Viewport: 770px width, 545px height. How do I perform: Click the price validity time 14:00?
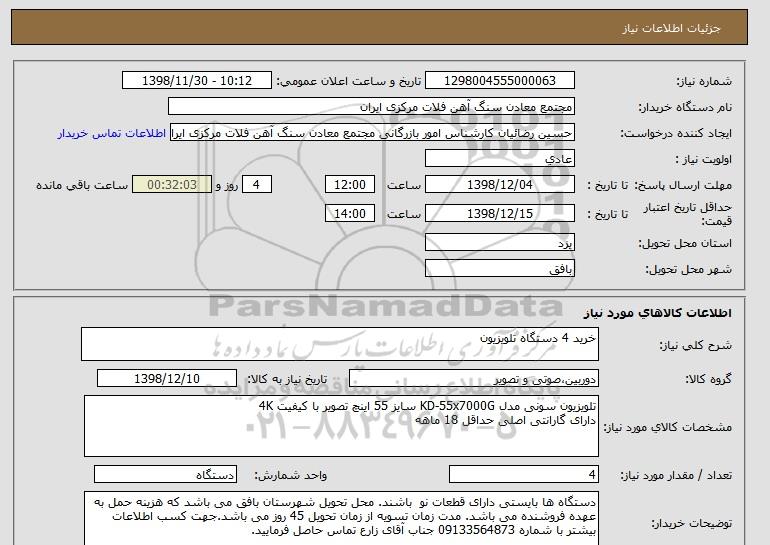350,213
